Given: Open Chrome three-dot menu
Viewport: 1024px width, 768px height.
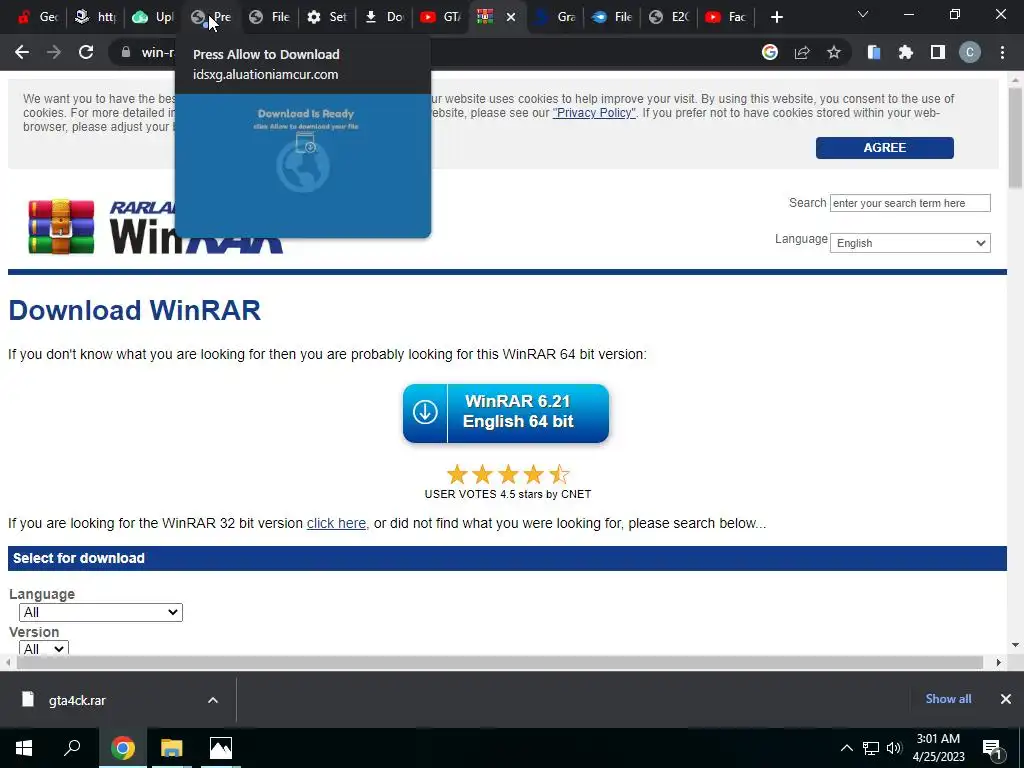Looking at the screenshot, I should 1002,52.
